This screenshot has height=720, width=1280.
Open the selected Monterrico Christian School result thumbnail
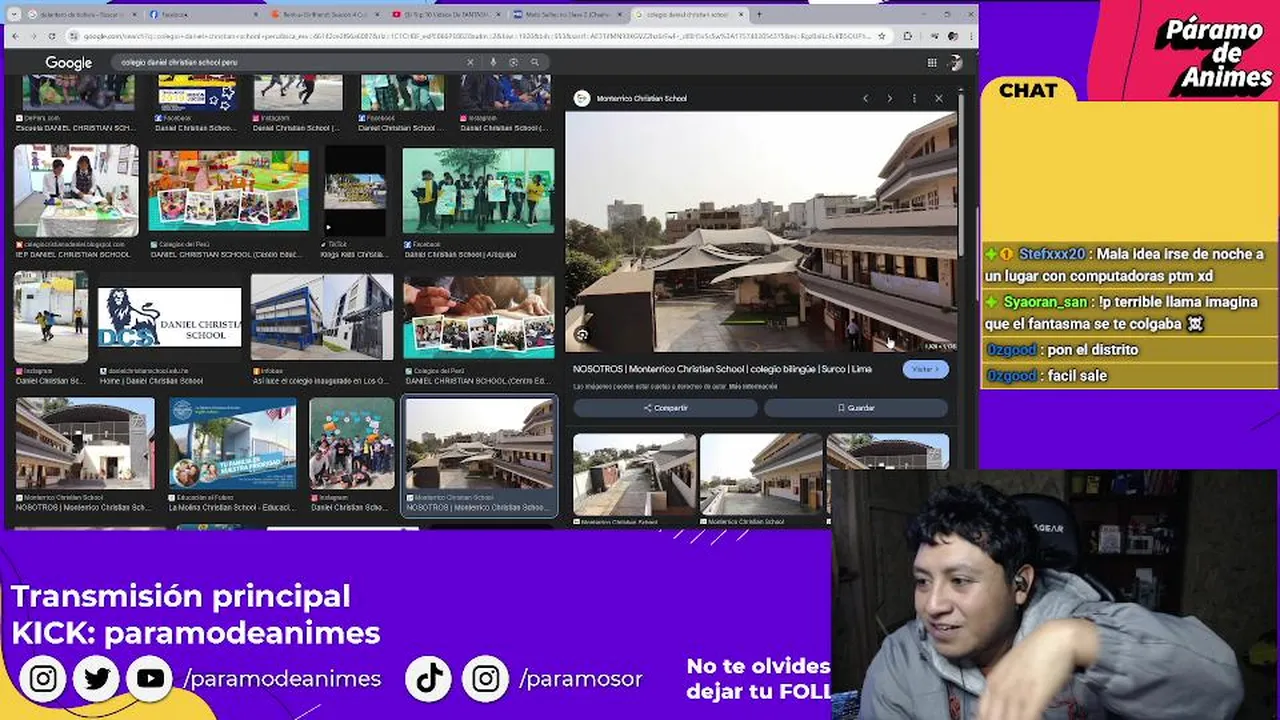pyautogui.click(x=479, y=443)
